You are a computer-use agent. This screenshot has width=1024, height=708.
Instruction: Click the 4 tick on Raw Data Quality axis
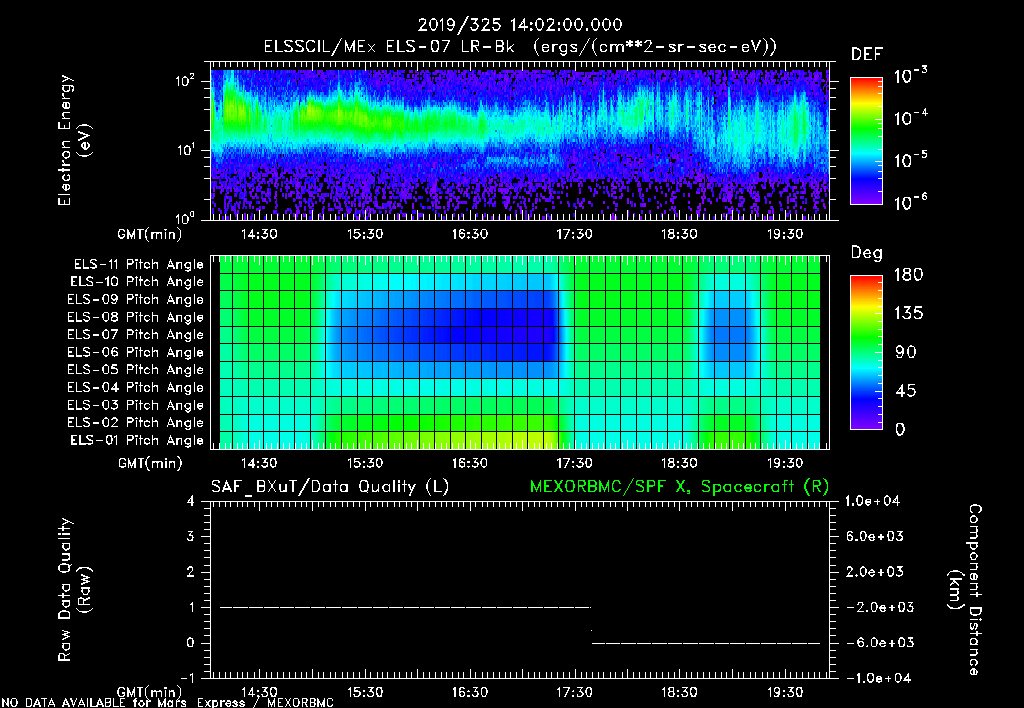pos(191,501)
